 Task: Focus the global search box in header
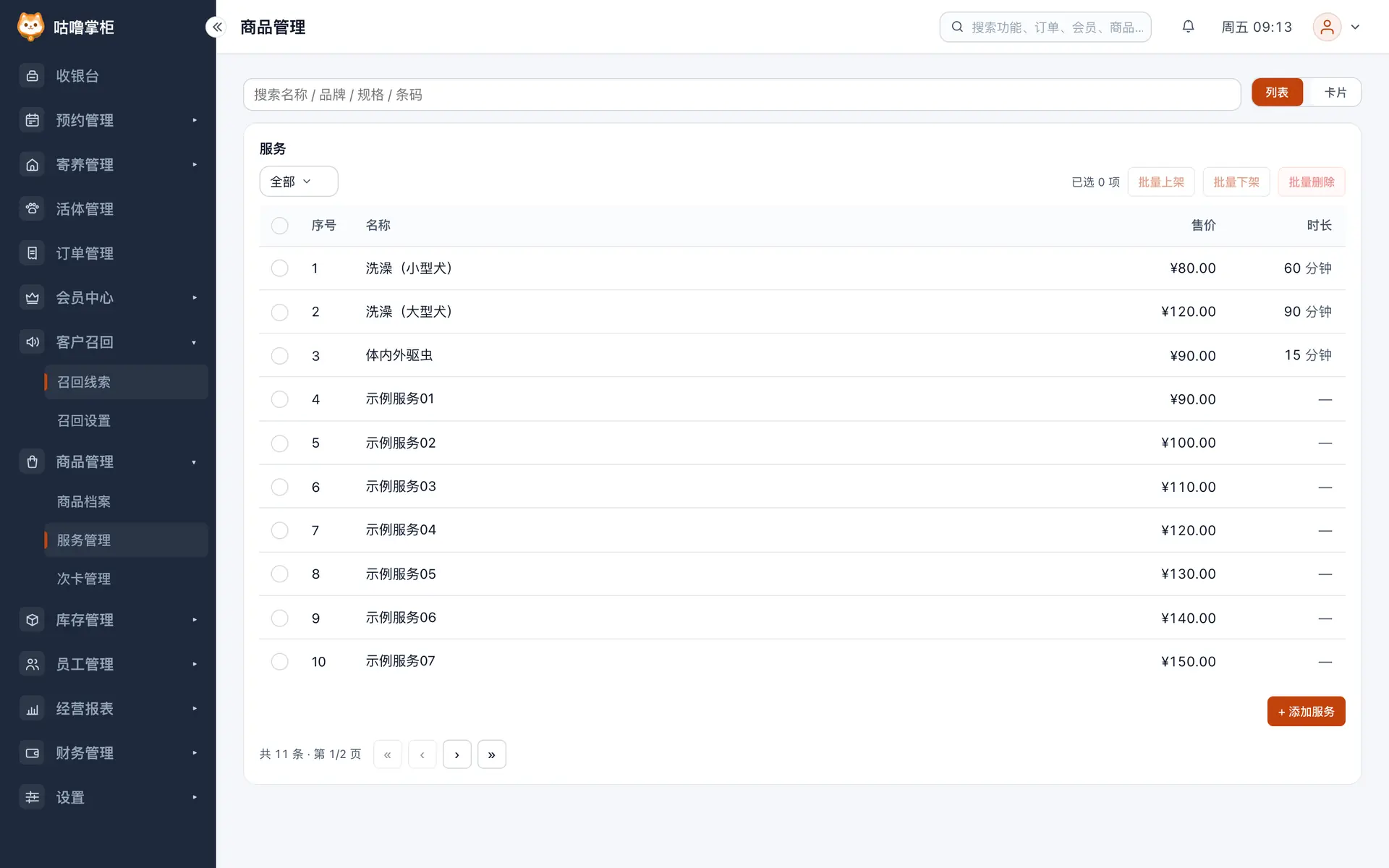point(1045,27)
